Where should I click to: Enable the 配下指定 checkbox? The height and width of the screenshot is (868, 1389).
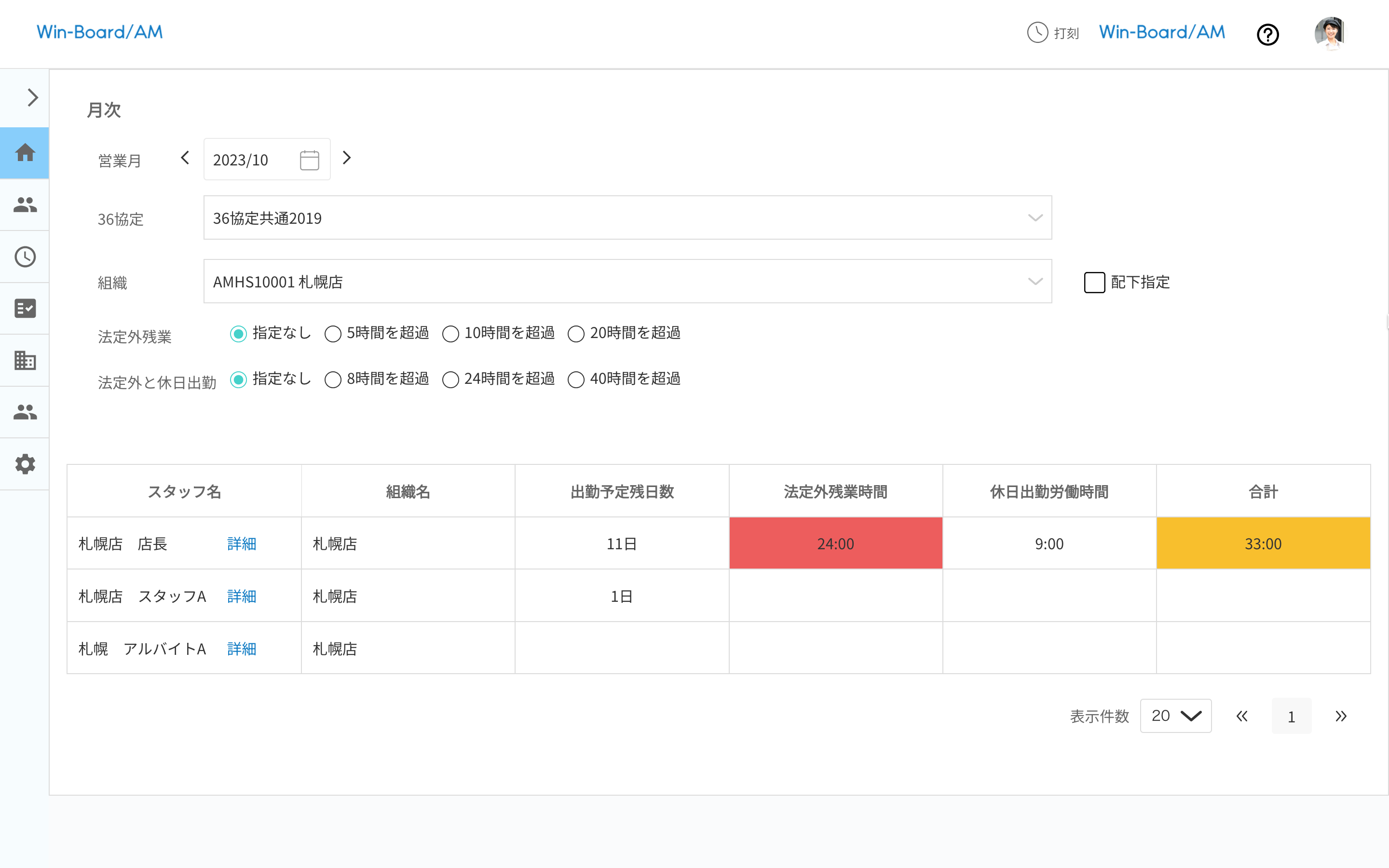1094,283
